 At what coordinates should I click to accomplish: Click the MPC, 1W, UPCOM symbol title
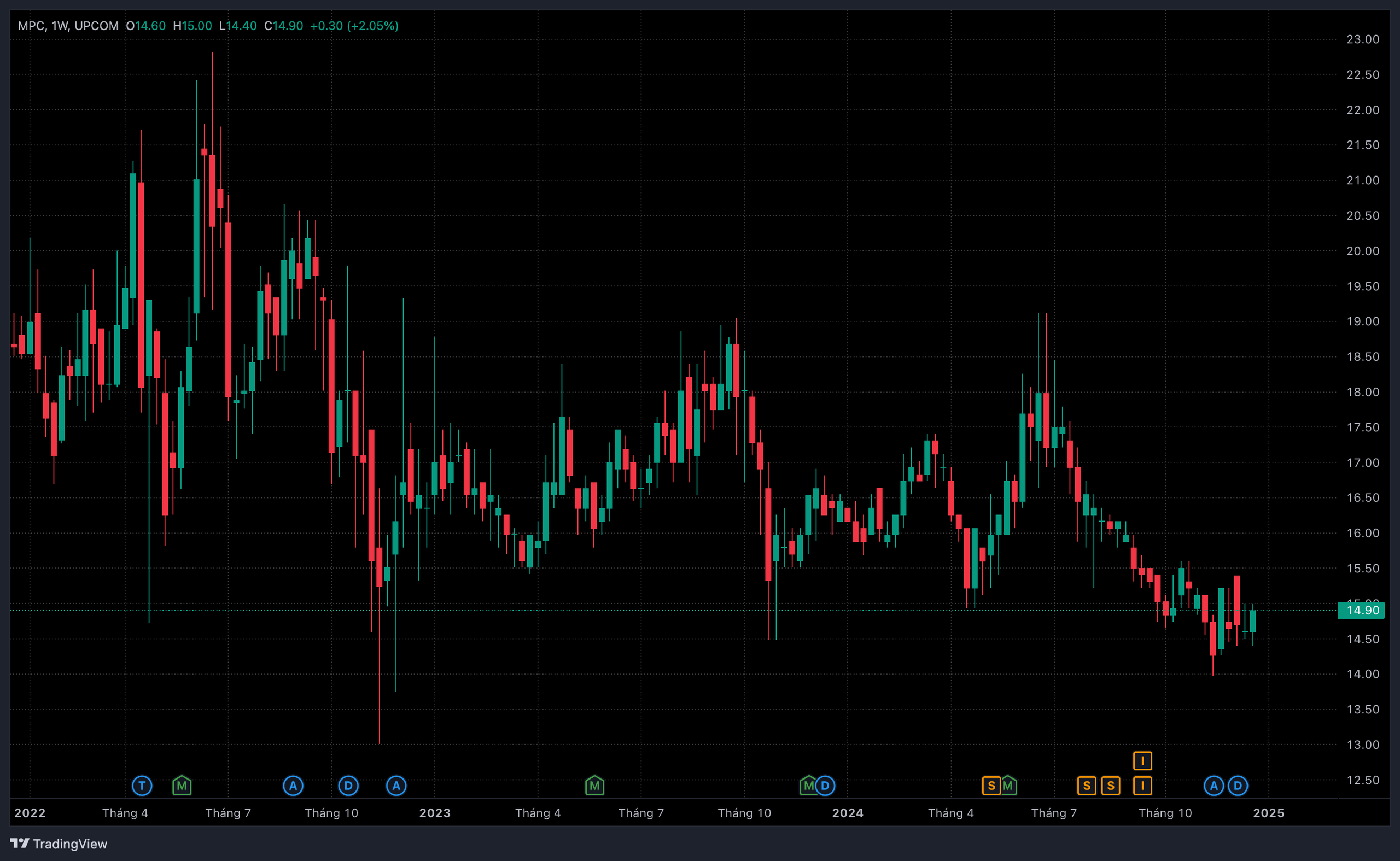(68, 26)
